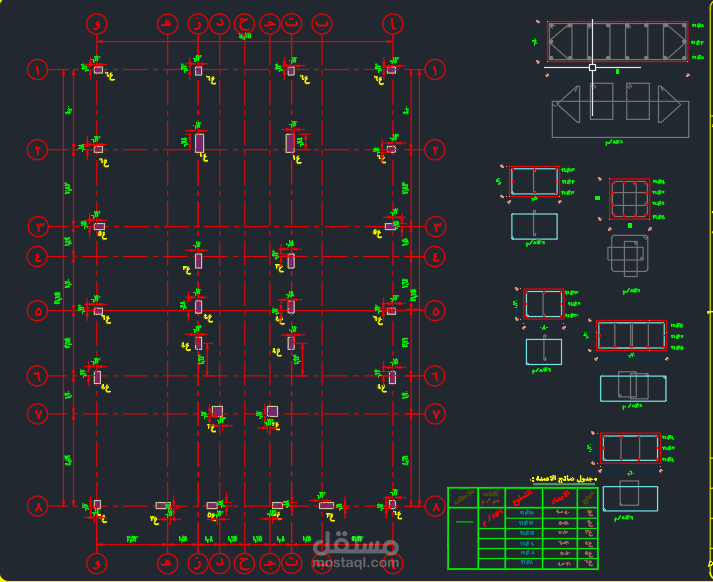The width and height of the screenshot is (713, 582).
Task: Click the right-side axis bubble numbered ٧
Action: (435, 414)
